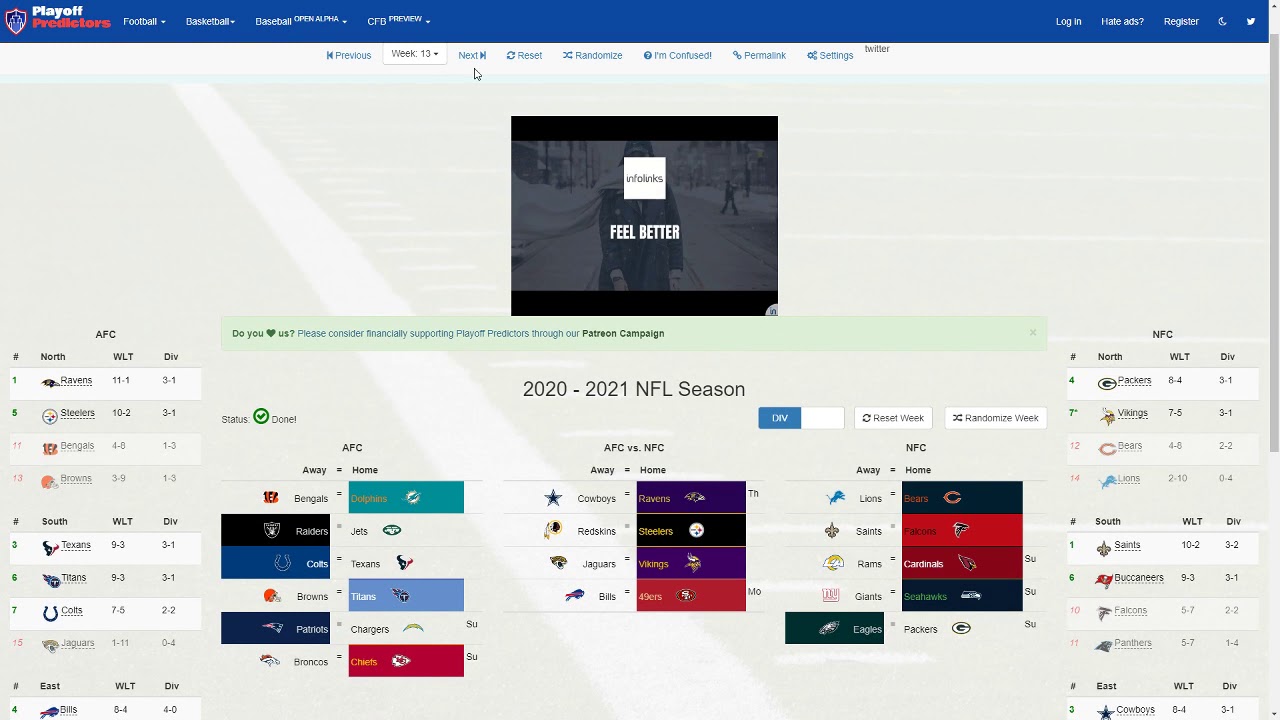The height and width of the screenshot is (720, 1280).
Task: Click Lions logo in NFC matchup
Action: tap(837, 498)
